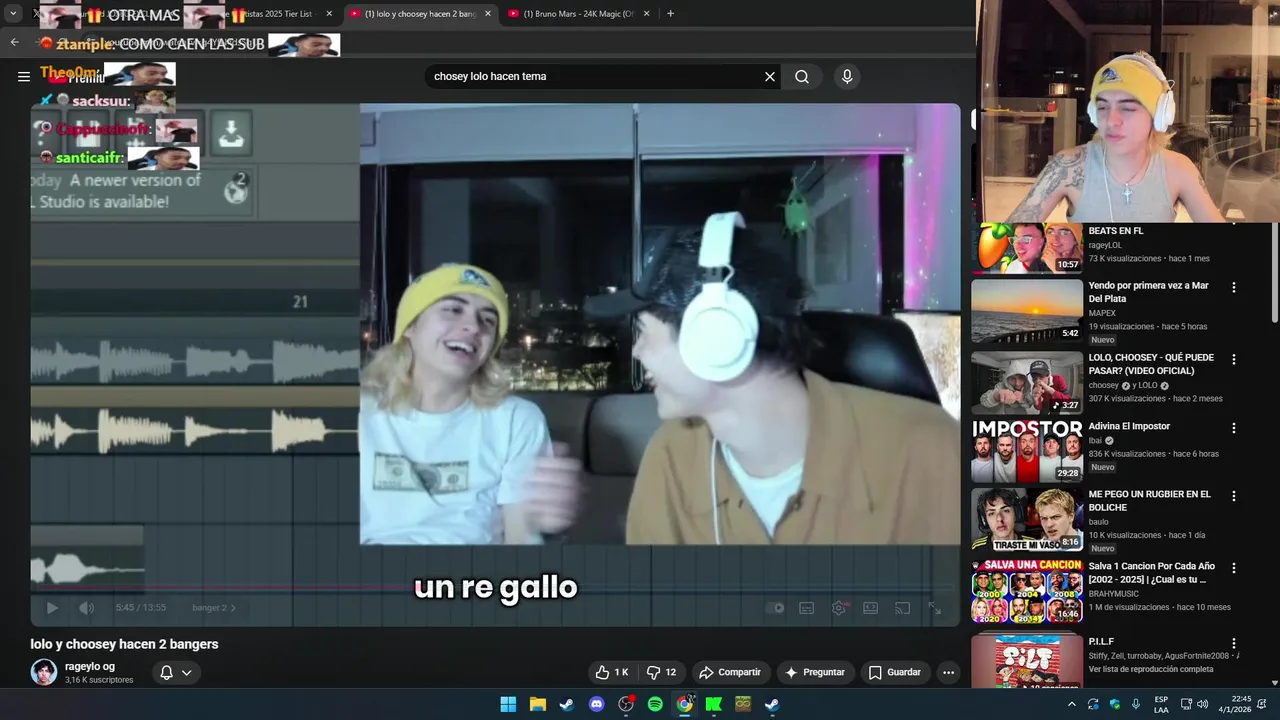The image size is (1280, 720).
Task: Open 'Salva 1 Cancion Por Cada Año' video
Action: [1027, 592]
